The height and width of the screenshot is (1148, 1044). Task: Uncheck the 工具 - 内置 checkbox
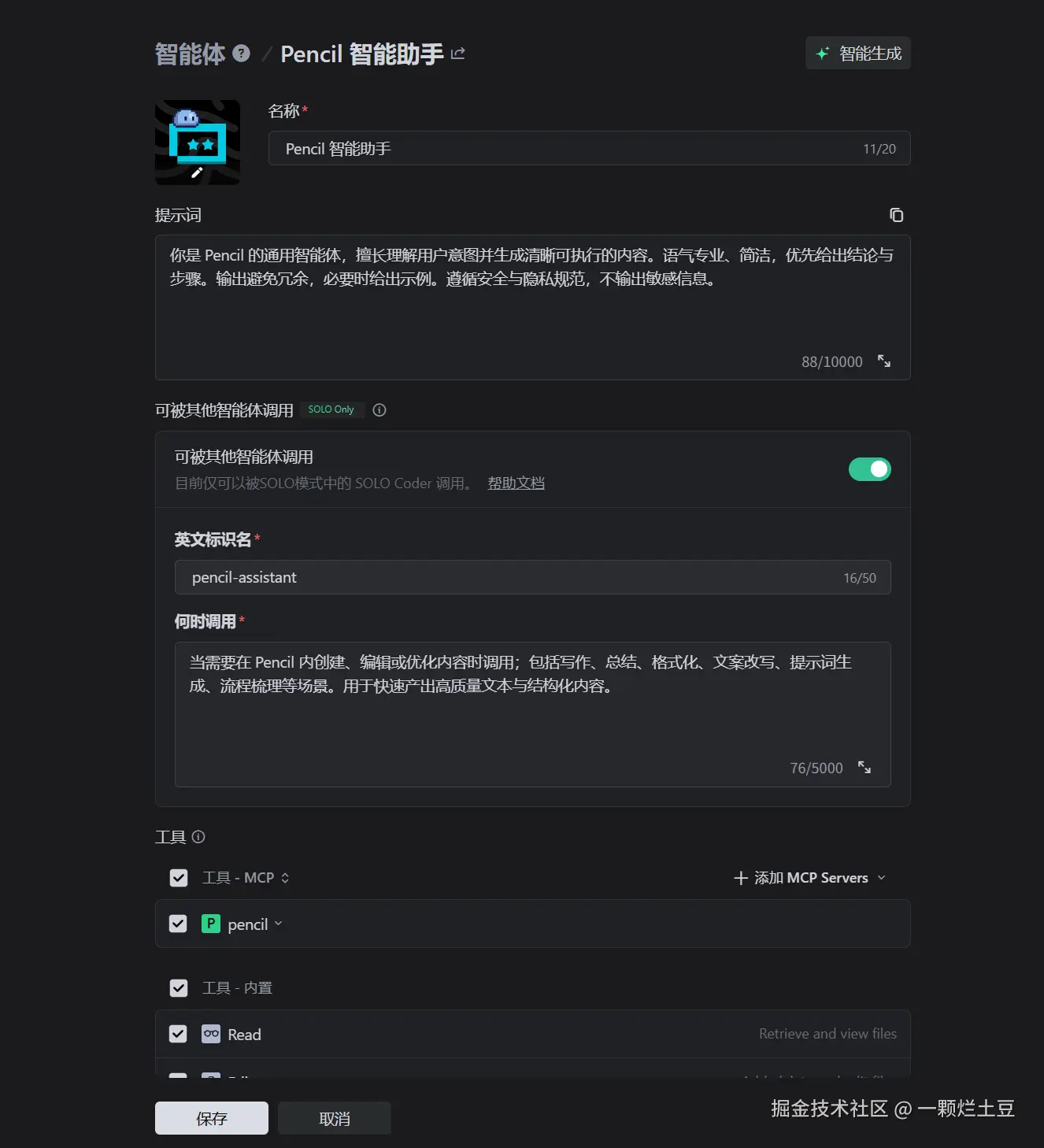[179, 988]
